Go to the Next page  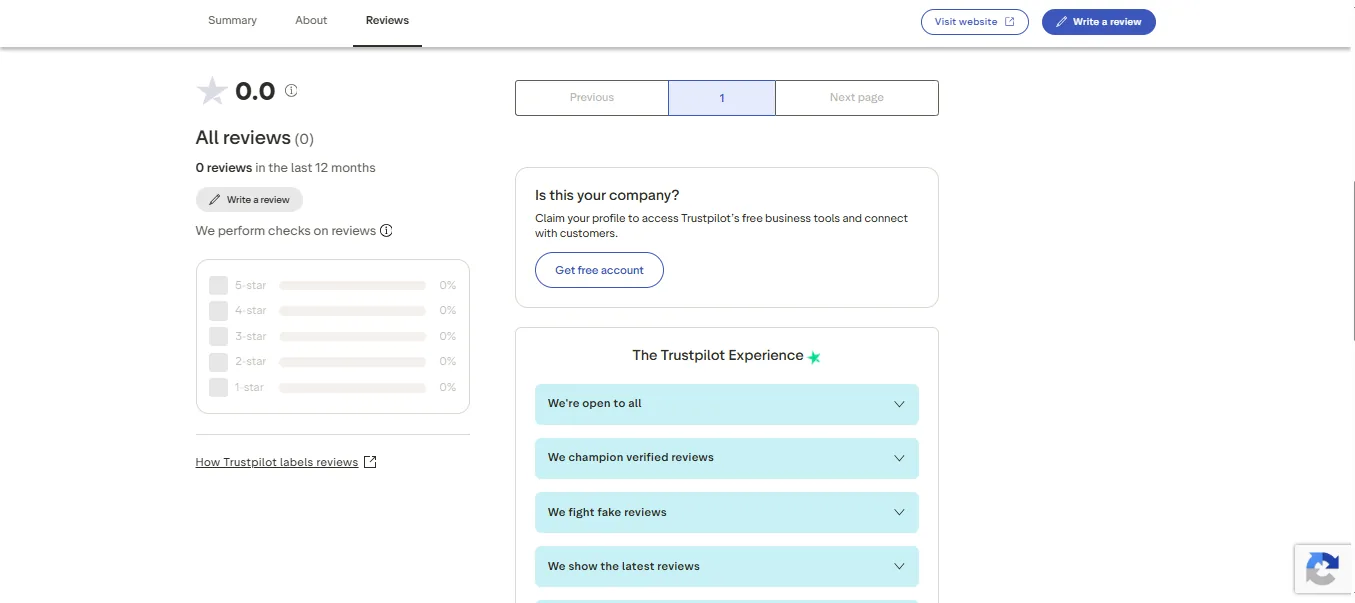point(857,98)
